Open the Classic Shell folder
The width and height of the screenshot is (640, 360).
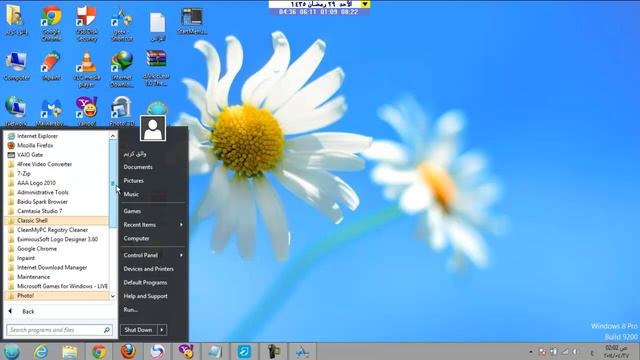point(56,220)
